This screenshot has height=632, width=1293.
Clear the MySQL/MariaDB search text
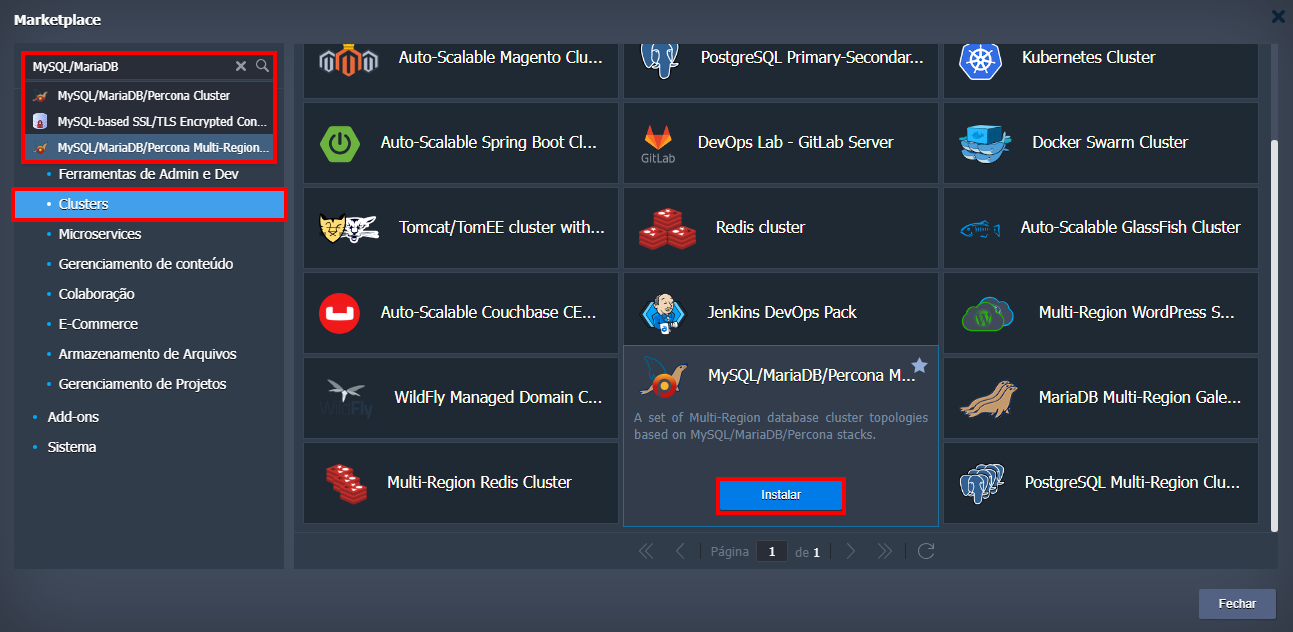point(241,66)
